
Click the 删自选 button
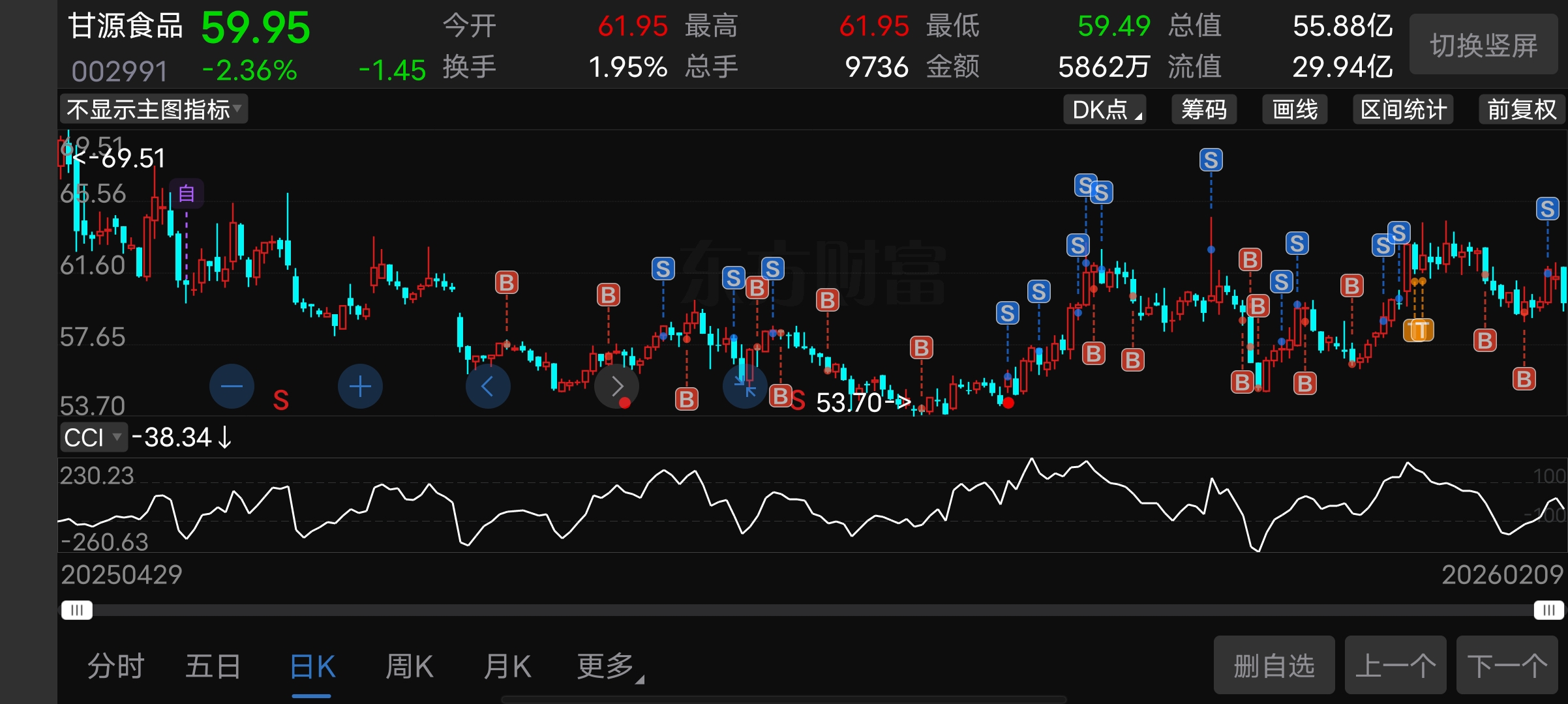click(x=1273, y=666)
